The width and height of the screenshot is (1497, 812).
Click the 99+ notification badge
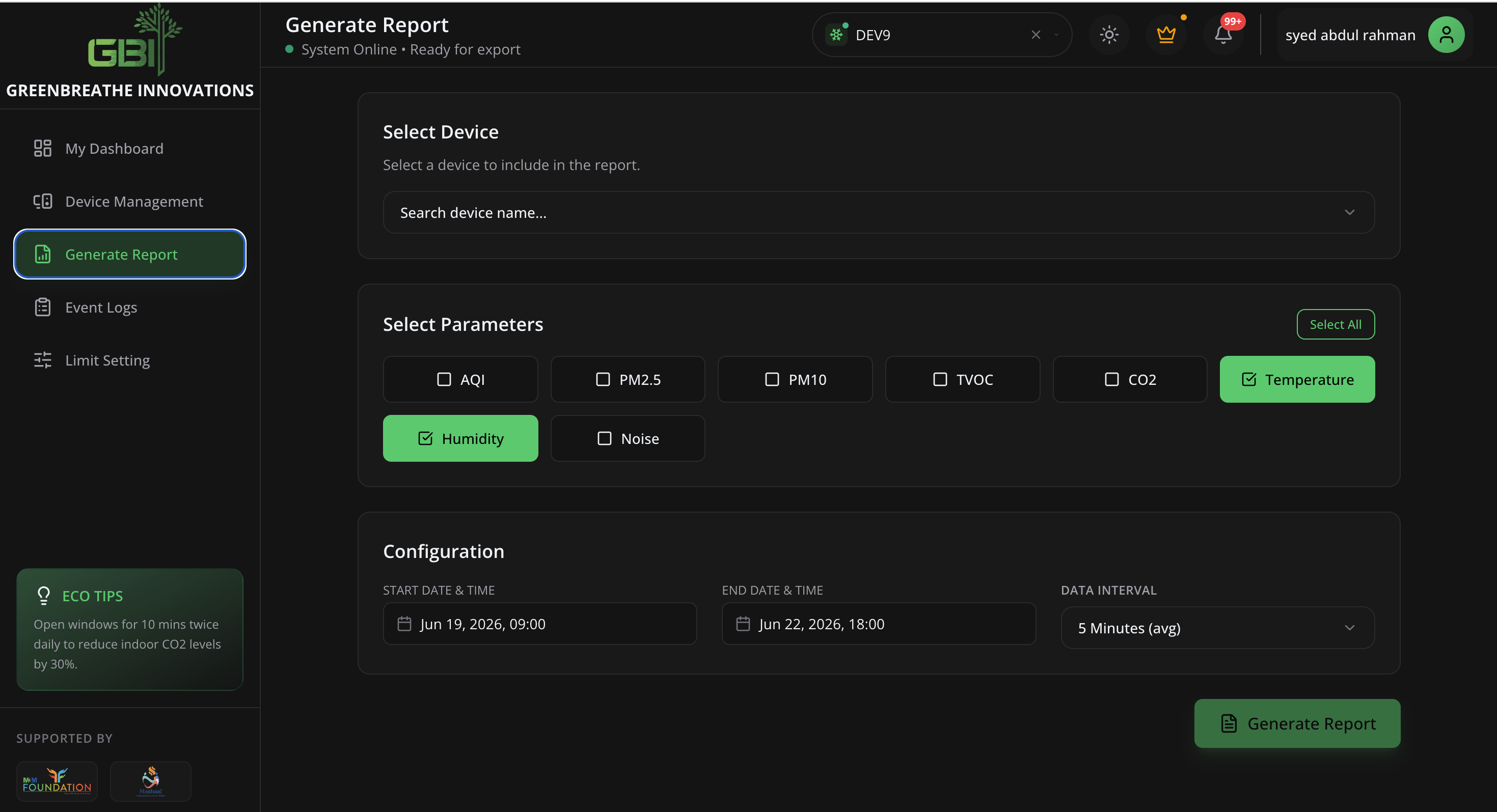pyautogui.click(x=1233, y=21)
